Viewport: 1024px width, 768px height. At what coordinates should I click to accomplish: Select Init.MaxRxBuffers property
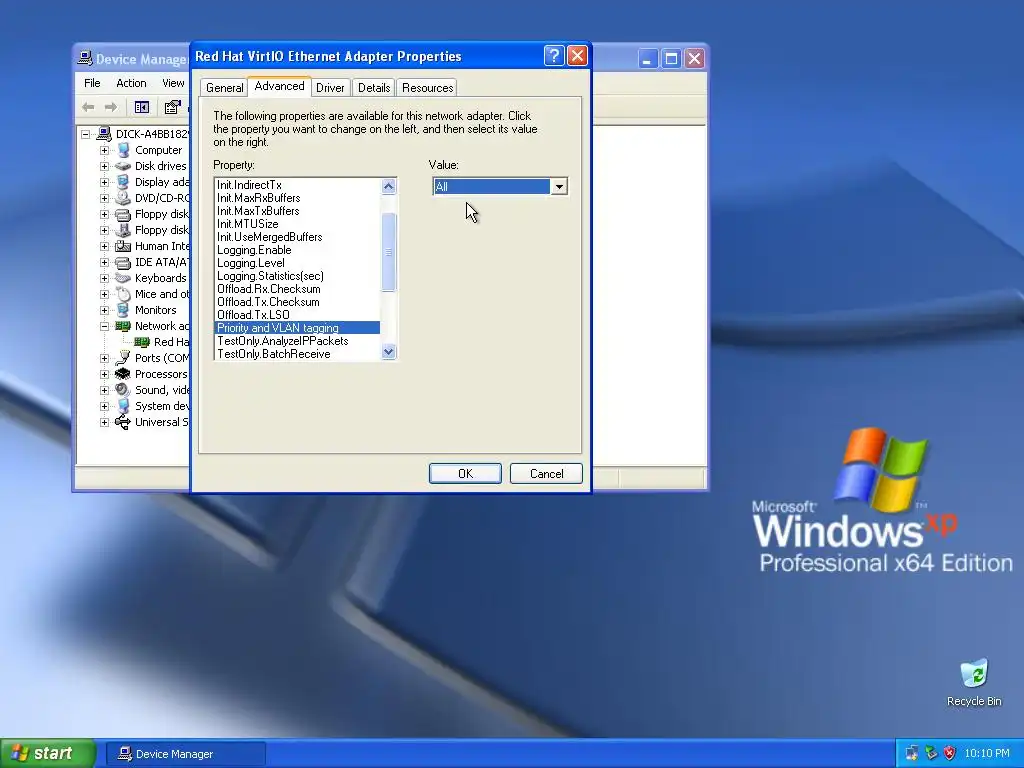297,198
